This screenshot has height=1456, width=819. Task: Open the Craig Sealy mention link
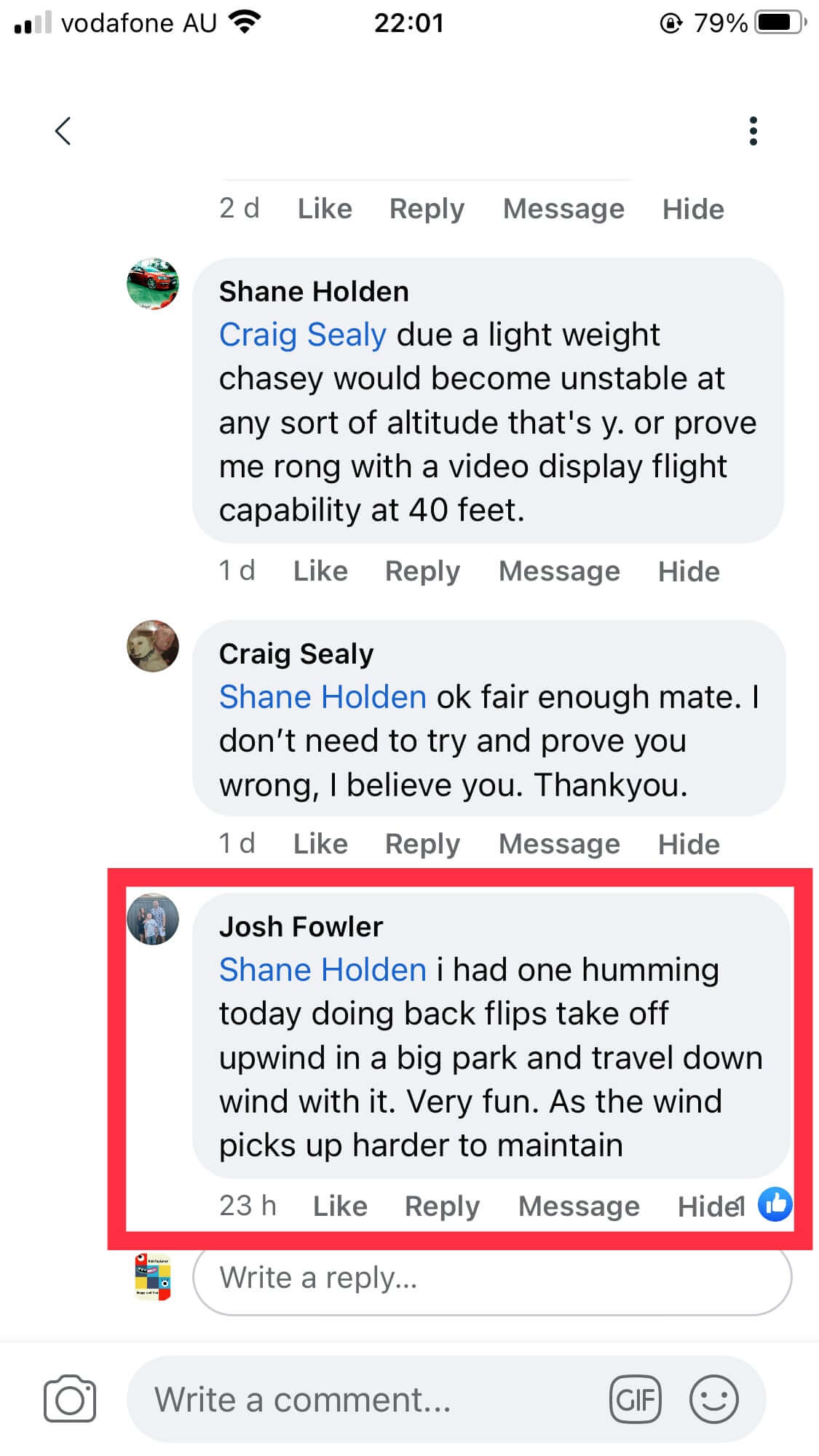pyautogui.click(x=302, y=335)
